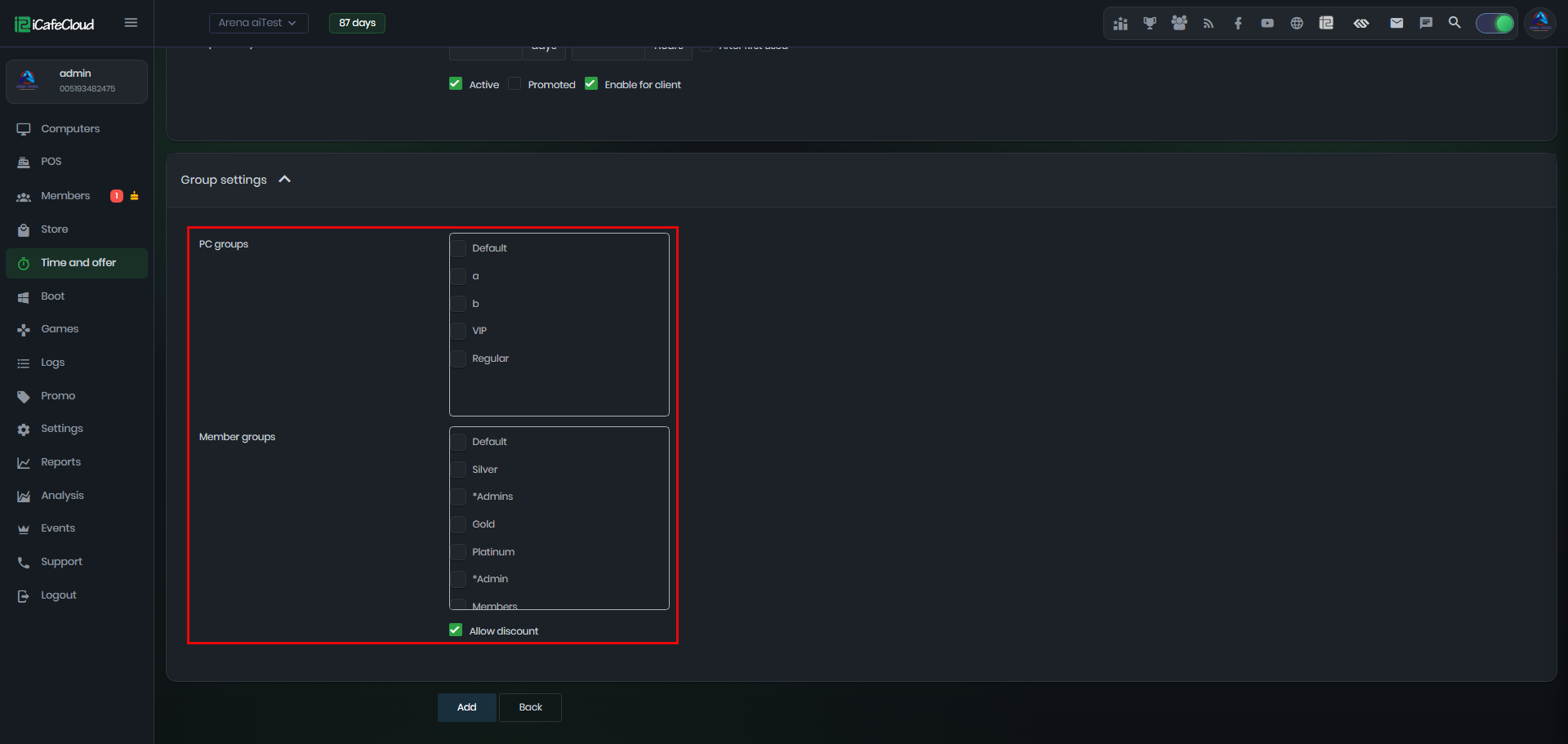Click the Back button
This screenshot has height=744, width=1568.
click(531, 707)
